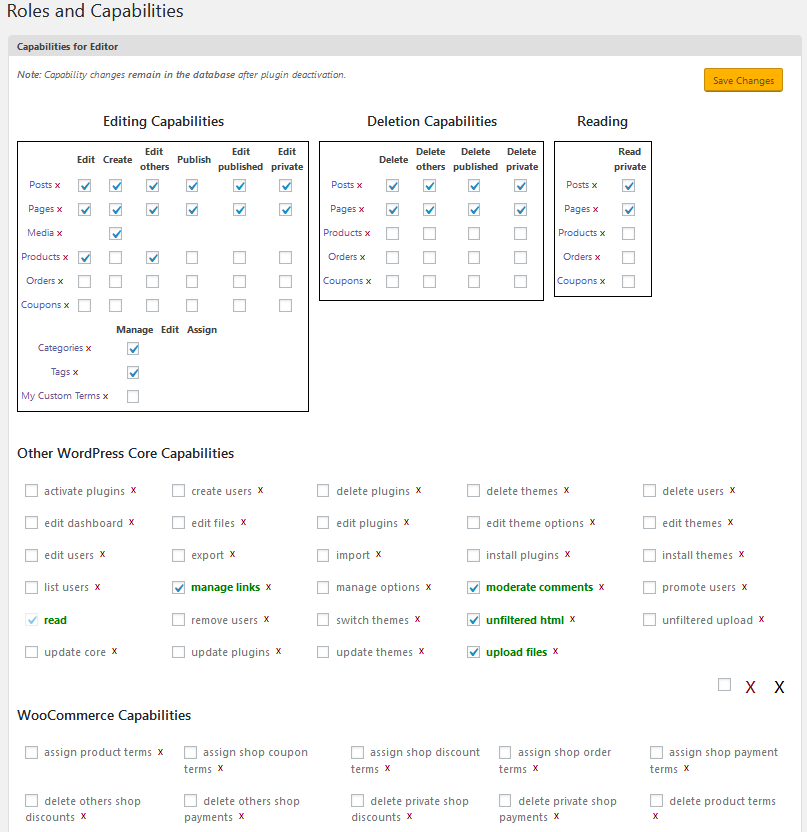Viewport: 807px width, 832px height.
Task: Disable the moderate comments checkbox
Action: [x=473, y=587]
